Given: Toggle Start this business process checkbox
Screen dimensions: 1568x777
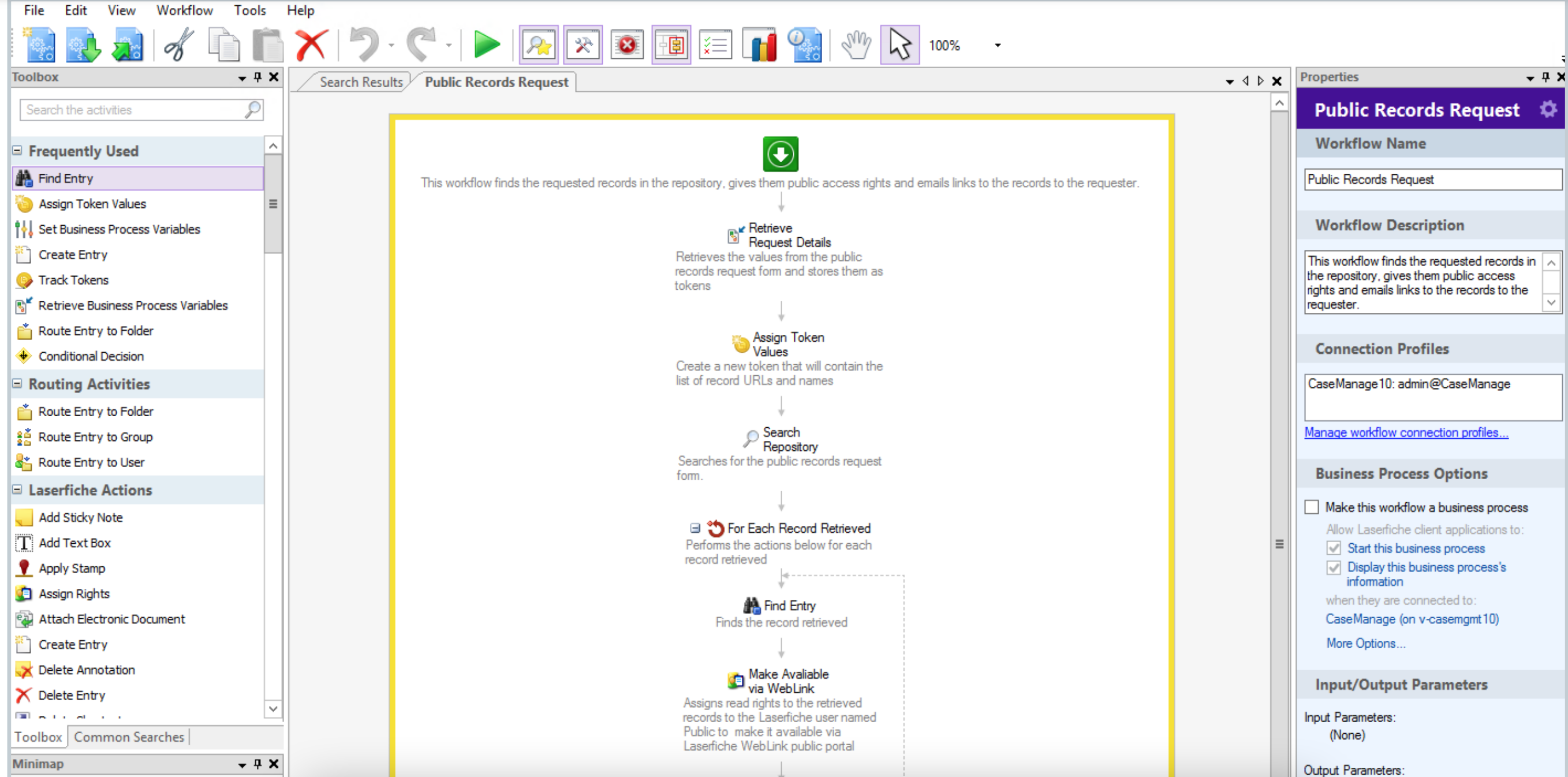Looking at the screenshot, I should click(x=1333, y=548).
